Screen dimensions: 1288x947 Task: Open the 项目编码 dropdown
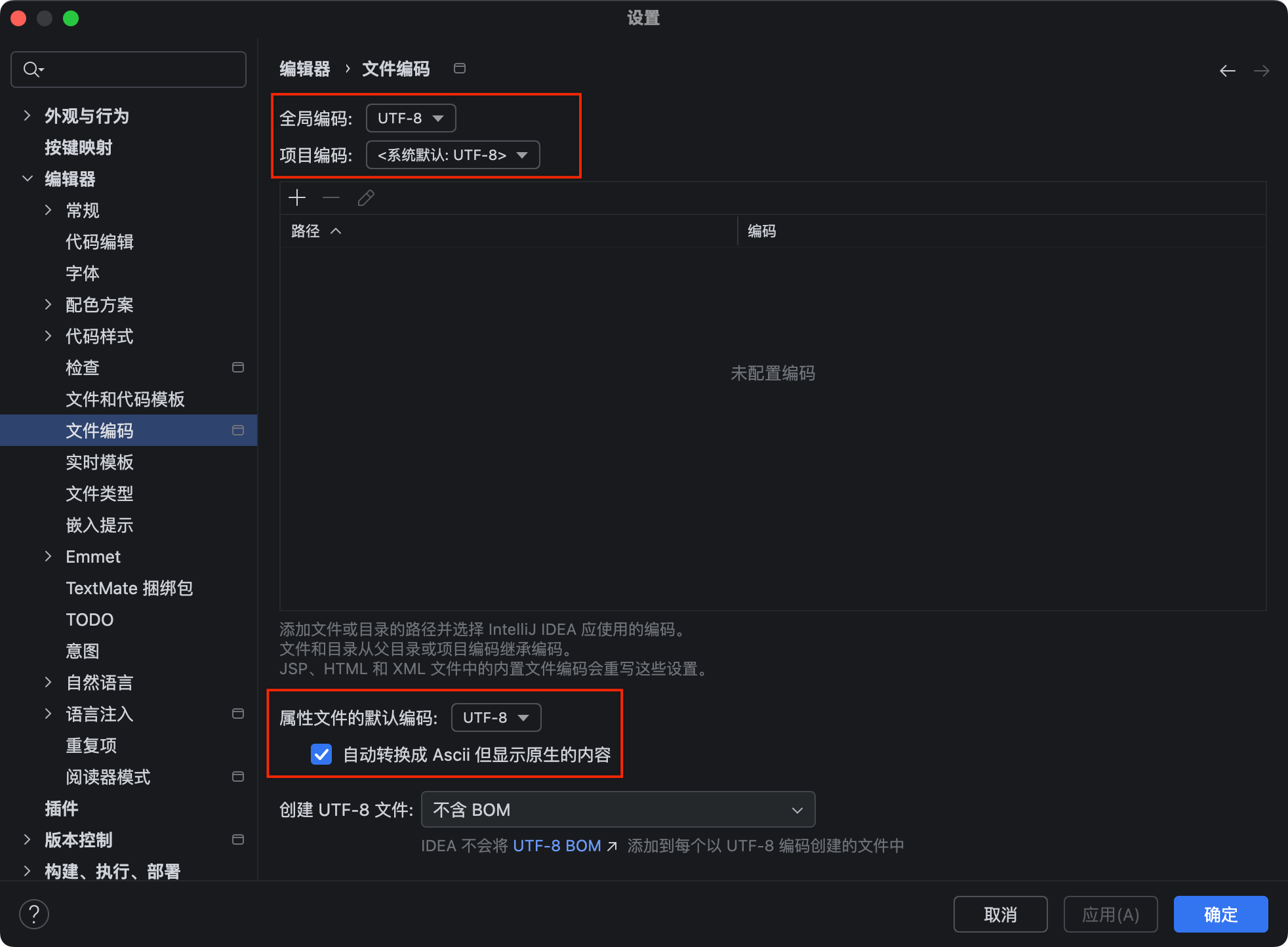coord(452,155)
